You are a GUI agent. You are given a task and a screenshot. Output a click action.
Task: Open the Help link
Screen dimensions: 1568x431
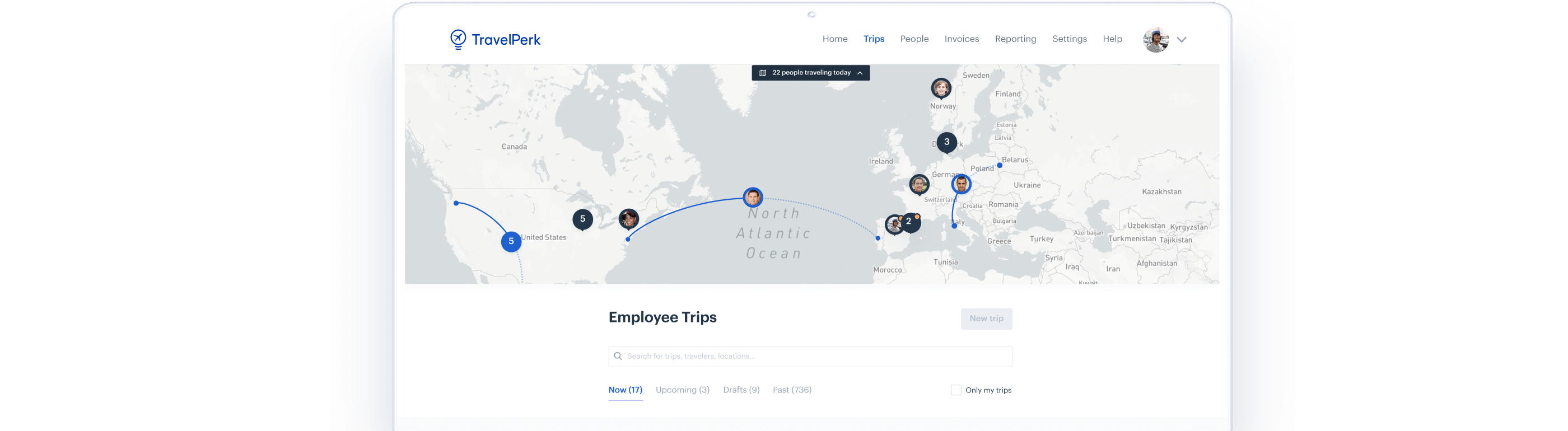(x=1112, y=39)
